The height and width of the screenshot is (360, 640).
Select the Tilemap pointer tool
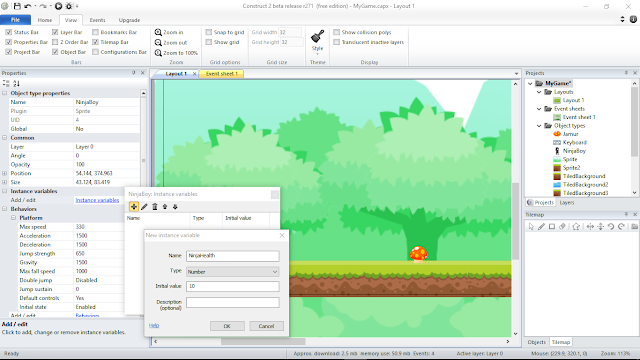point(531,227)
